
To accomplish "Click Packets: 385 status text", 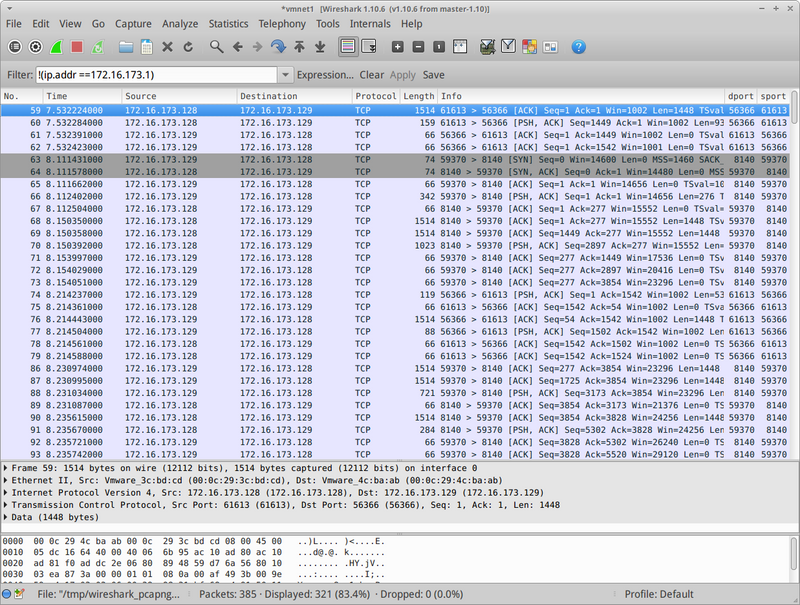I will click(x=228, y=594).
